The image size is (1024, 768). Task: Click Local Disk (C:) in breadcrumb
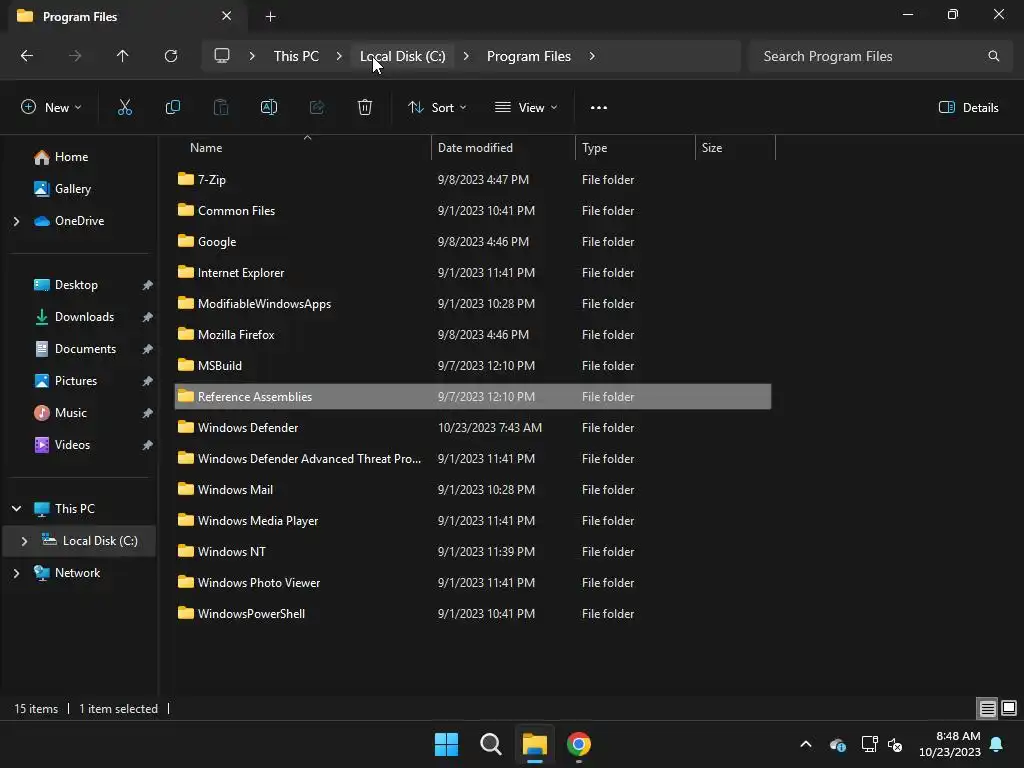point(403,56)
